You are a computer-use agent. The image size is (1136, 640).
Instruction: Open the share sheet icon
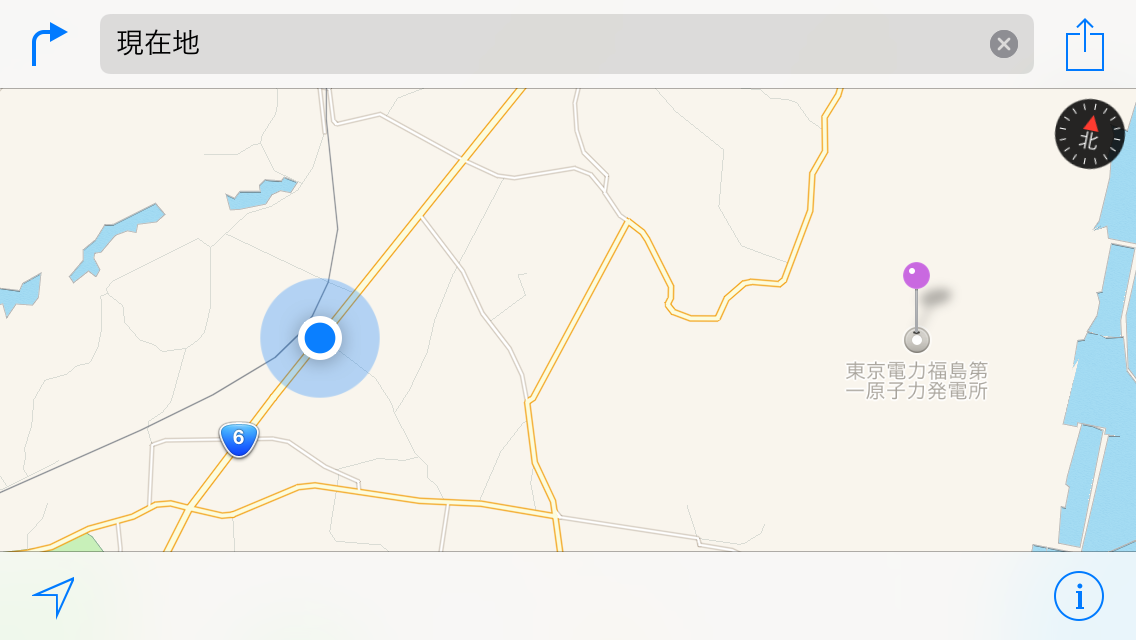pos(1085,45)
